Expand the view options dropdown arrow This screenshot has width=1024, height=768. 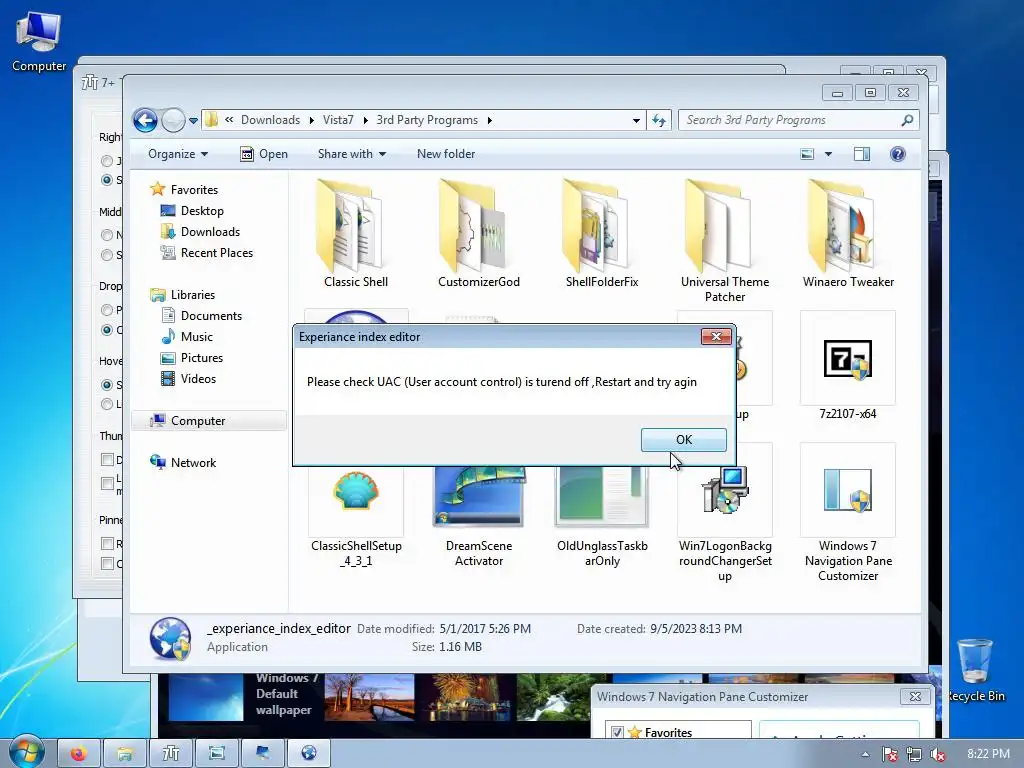pos(828,154)
